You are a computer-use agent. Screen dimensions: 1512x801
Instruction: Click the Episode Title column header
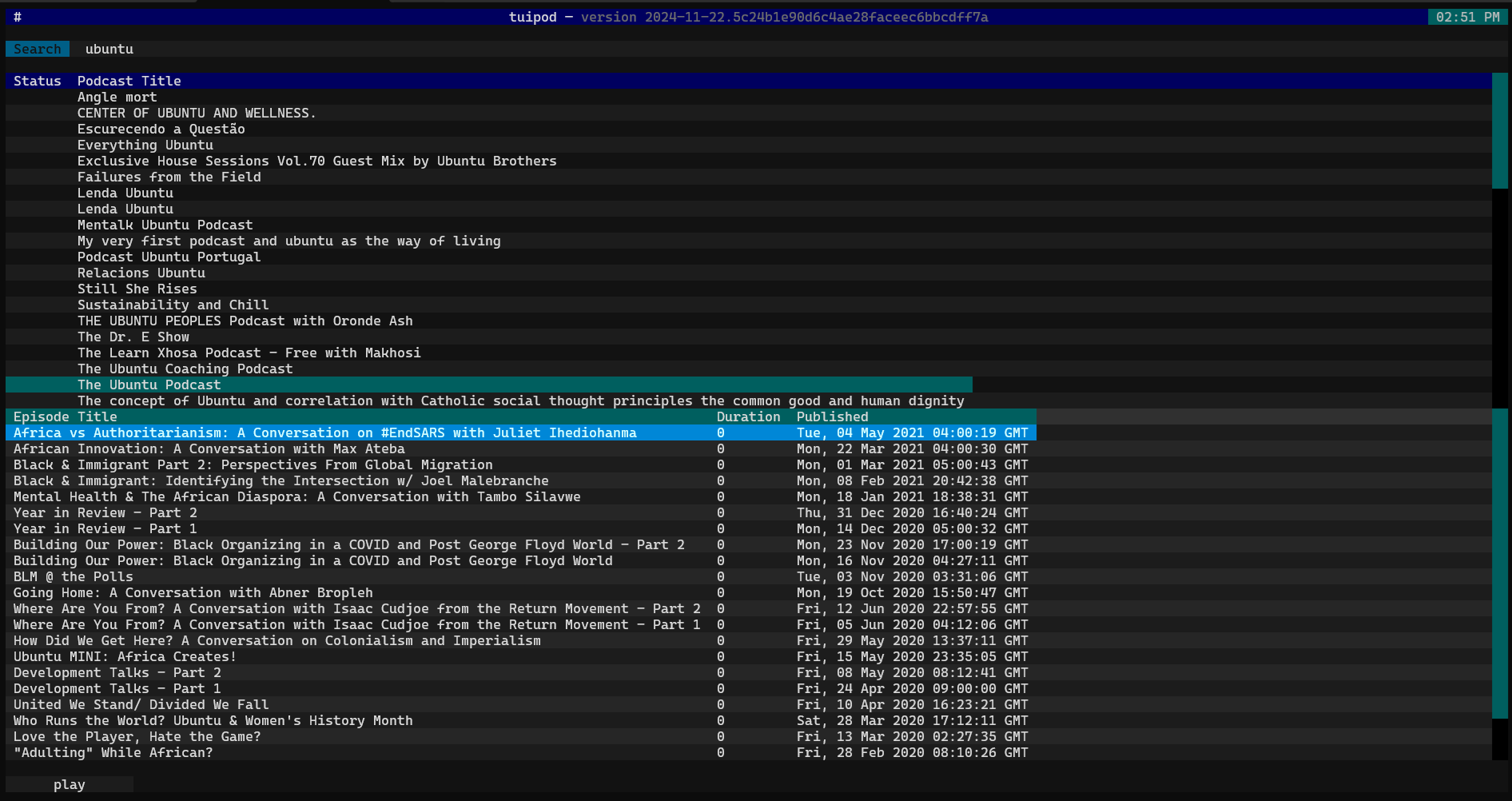click(x=66, y=416)
